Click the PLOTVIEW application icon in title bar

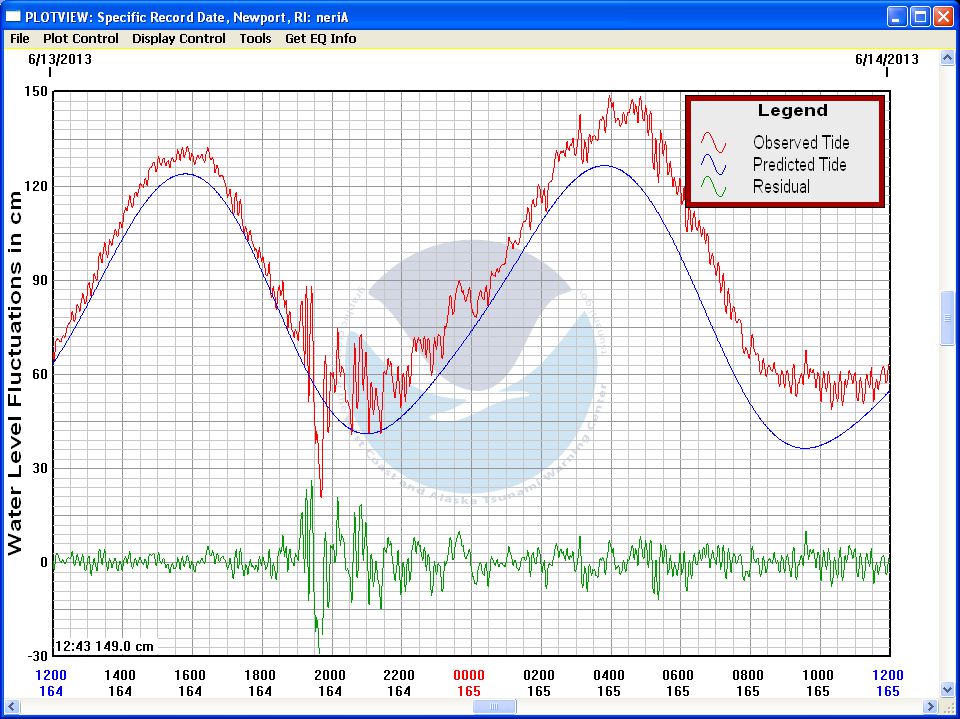pyautogui.click(x=13, y=16)
